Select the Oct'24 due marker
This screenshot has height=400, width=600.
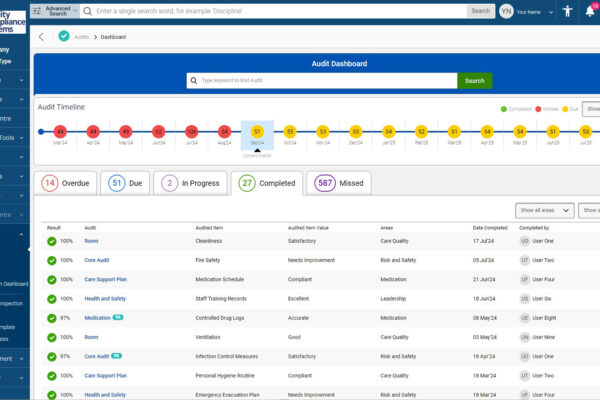pyautogui.click(x=290, y=132)
